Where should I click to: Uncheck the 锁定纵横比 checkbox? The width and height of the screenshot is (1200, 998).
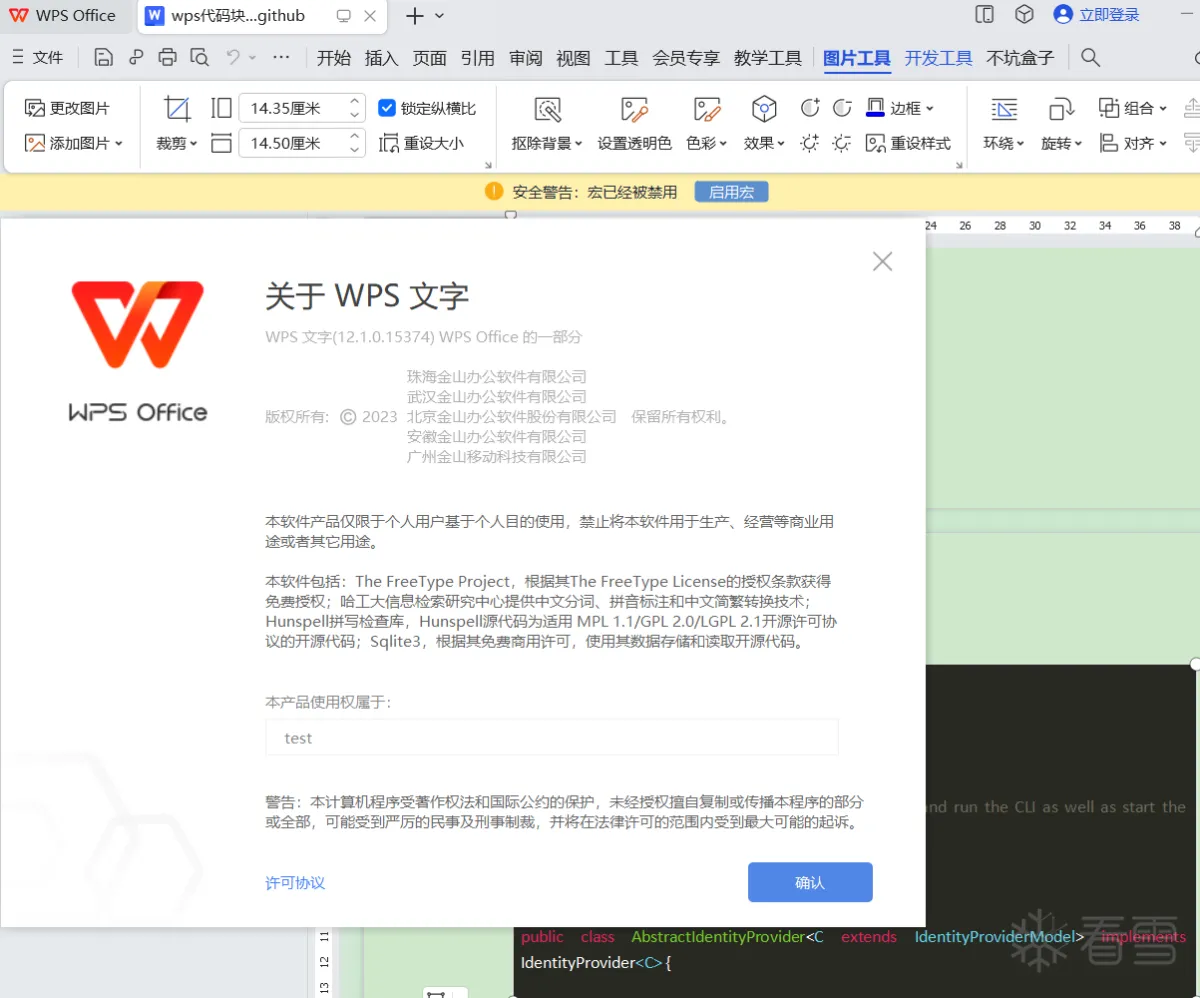coord(387,108)
